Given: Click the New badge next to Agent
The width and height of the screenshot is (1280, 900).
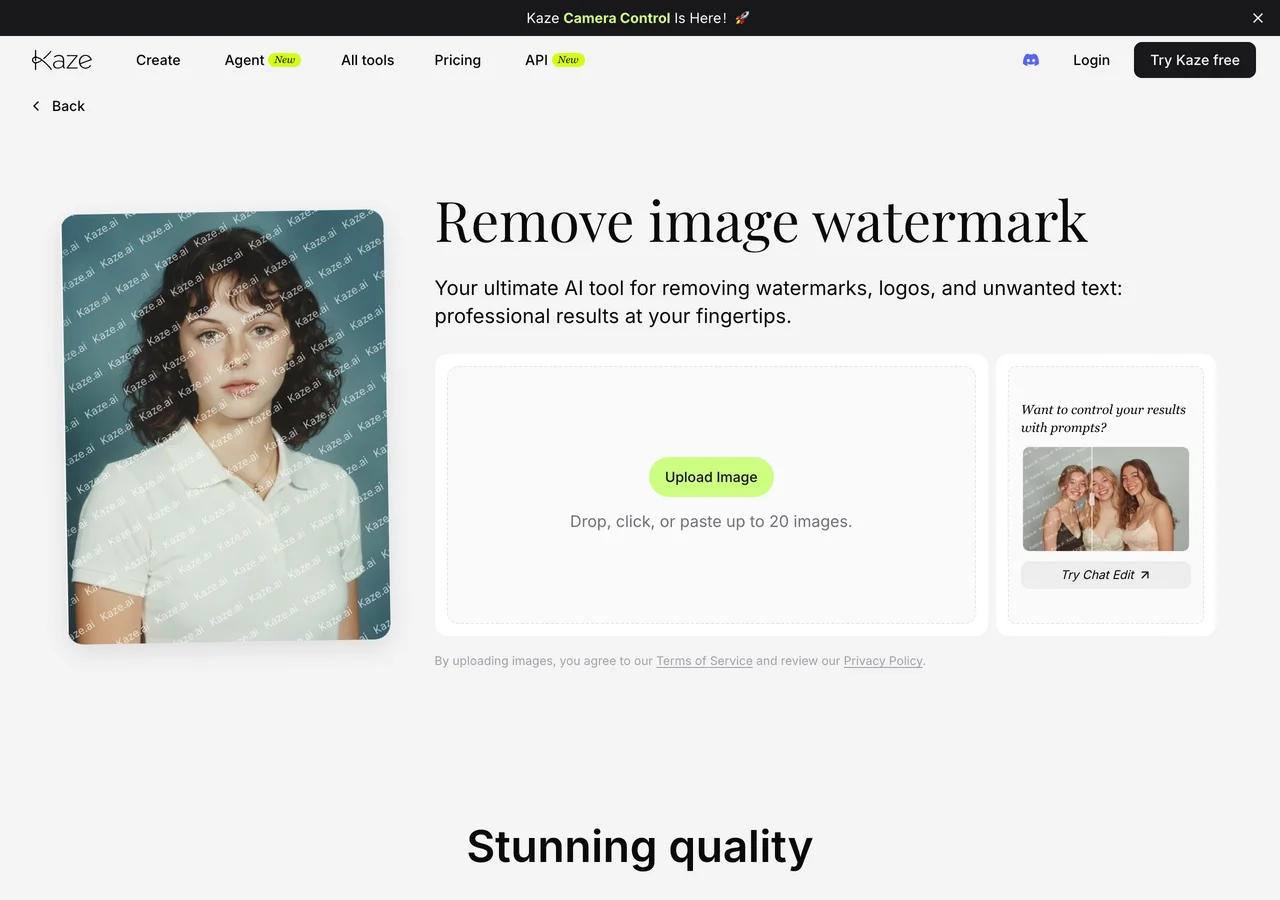Looking at the screenshot, I should pyautogui.click(x=285, y=60).
